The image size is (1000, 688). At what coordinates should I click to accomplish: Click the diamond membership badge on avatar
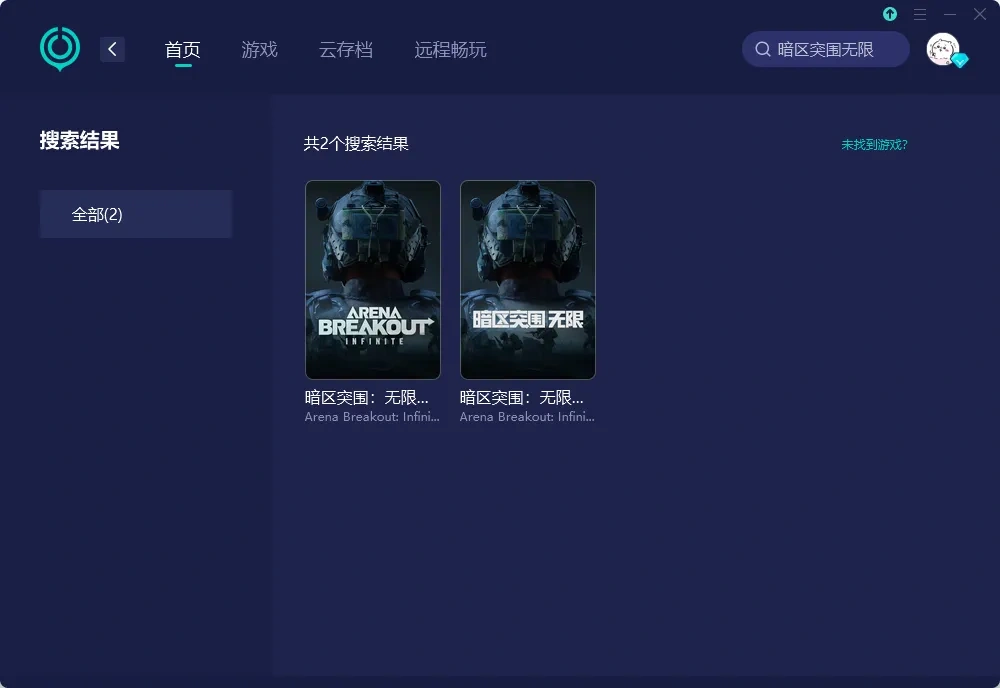point(958,62)
